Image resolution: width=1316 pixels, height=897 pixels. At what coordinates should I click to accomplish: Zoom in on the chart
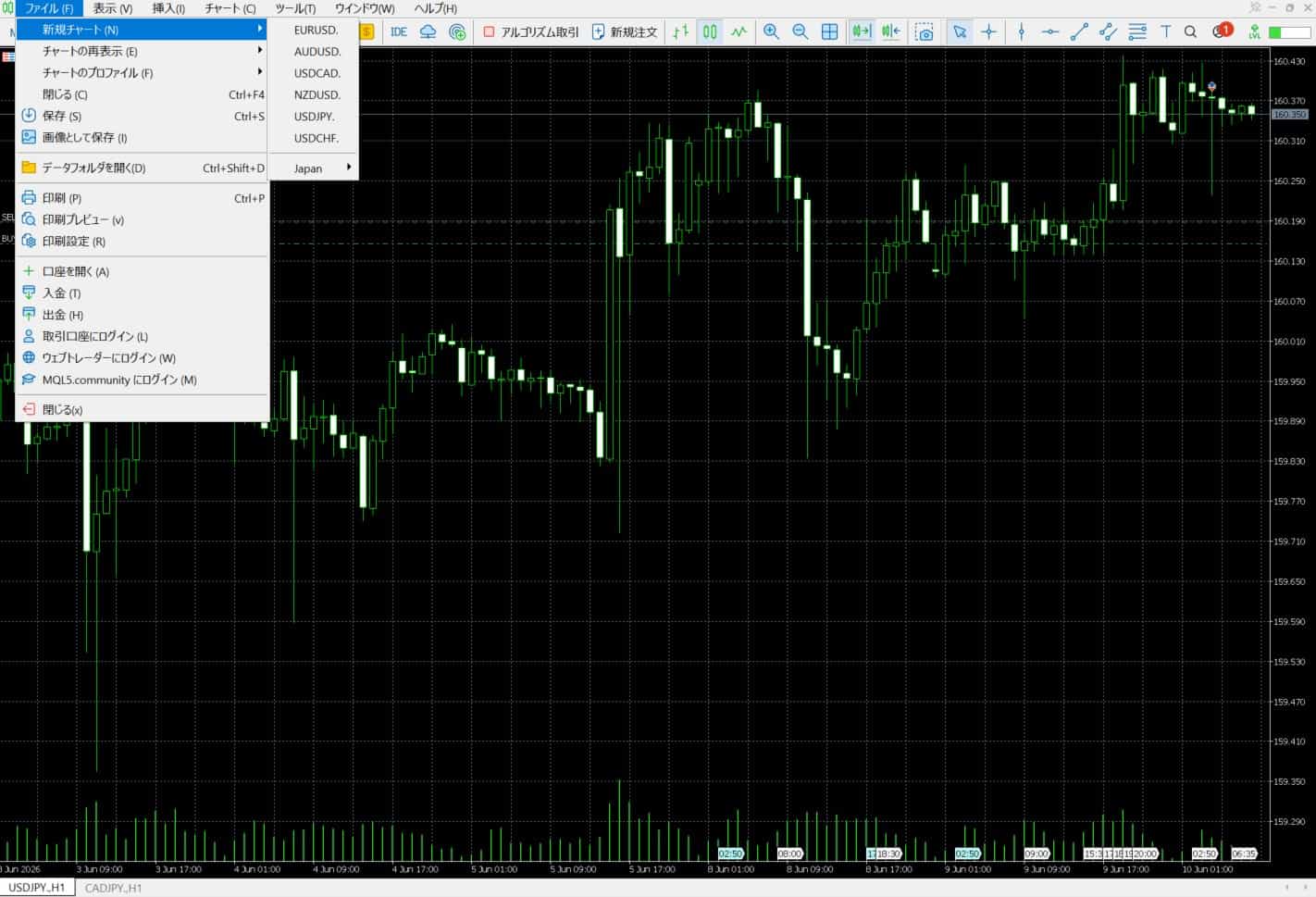coord(771,31)
